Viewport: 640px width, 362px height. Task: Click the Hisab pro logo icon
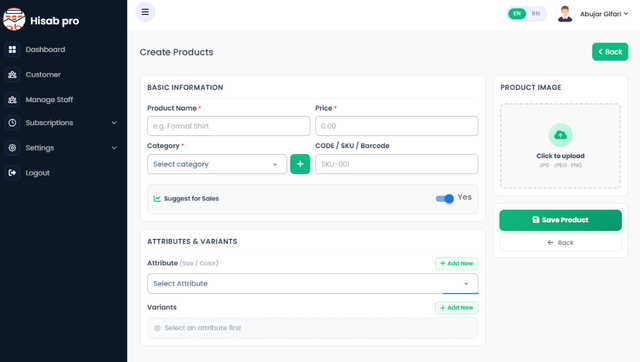coord(14,19)
